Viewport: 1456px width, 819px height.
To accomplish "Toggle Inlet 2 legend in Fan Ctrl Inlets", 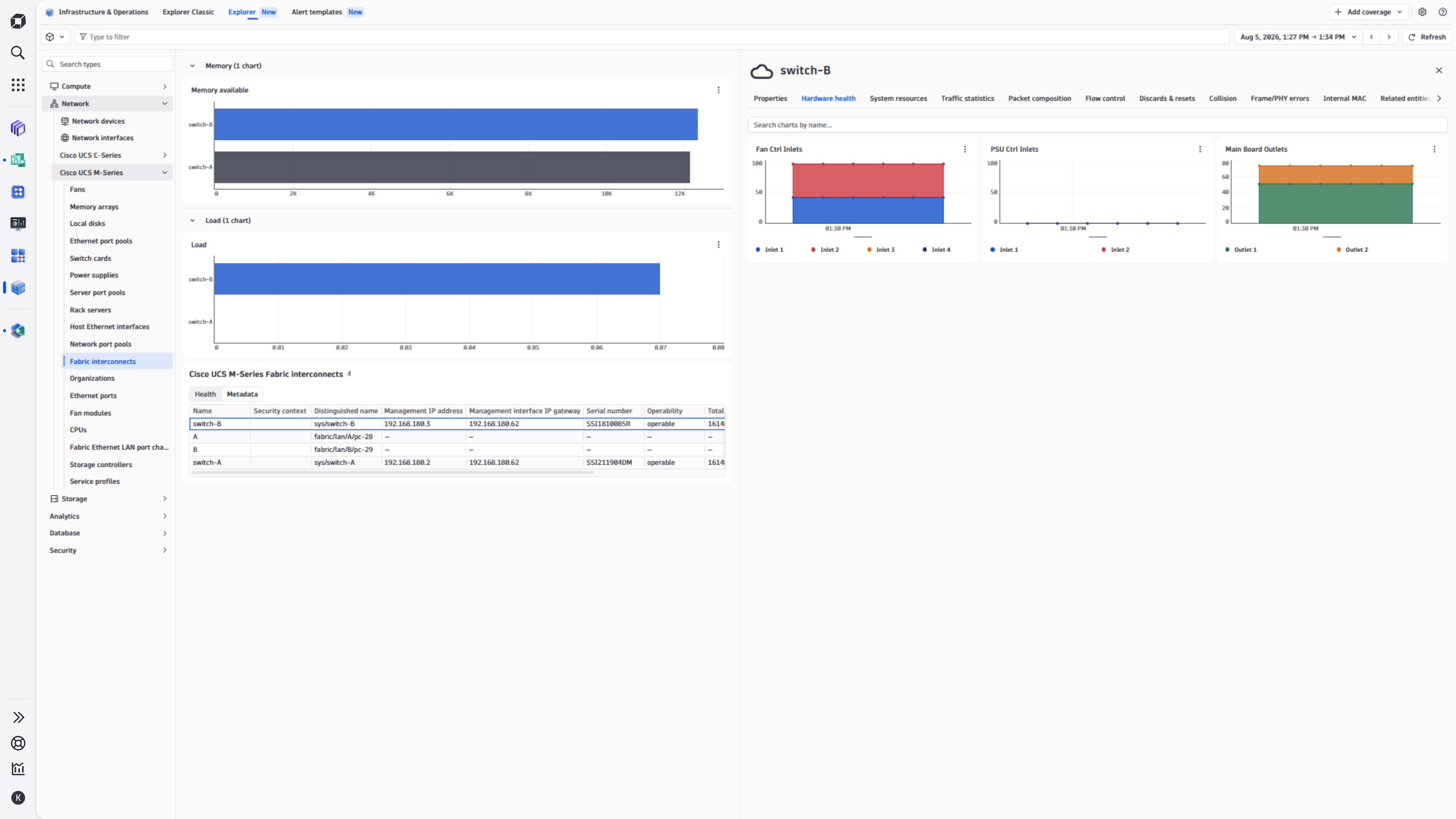I will (825, 249).
